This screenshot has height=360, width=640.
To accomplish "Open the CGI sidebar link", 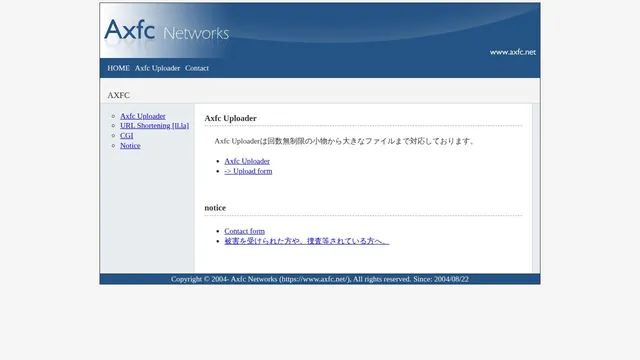I will click(x=127, y=136).
